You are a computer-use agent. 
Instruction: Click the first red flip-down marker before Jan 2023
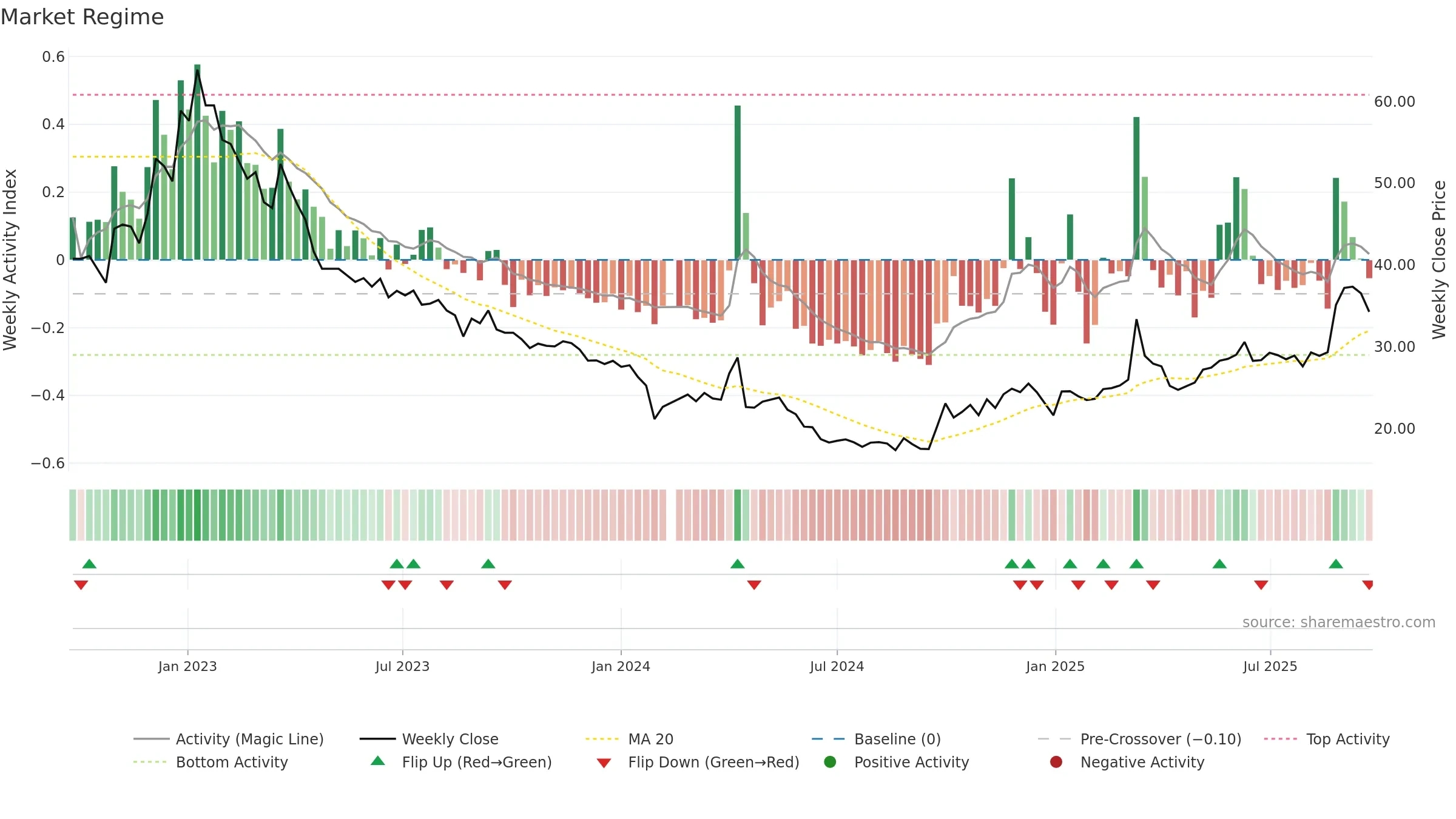[x=81, y=585]
